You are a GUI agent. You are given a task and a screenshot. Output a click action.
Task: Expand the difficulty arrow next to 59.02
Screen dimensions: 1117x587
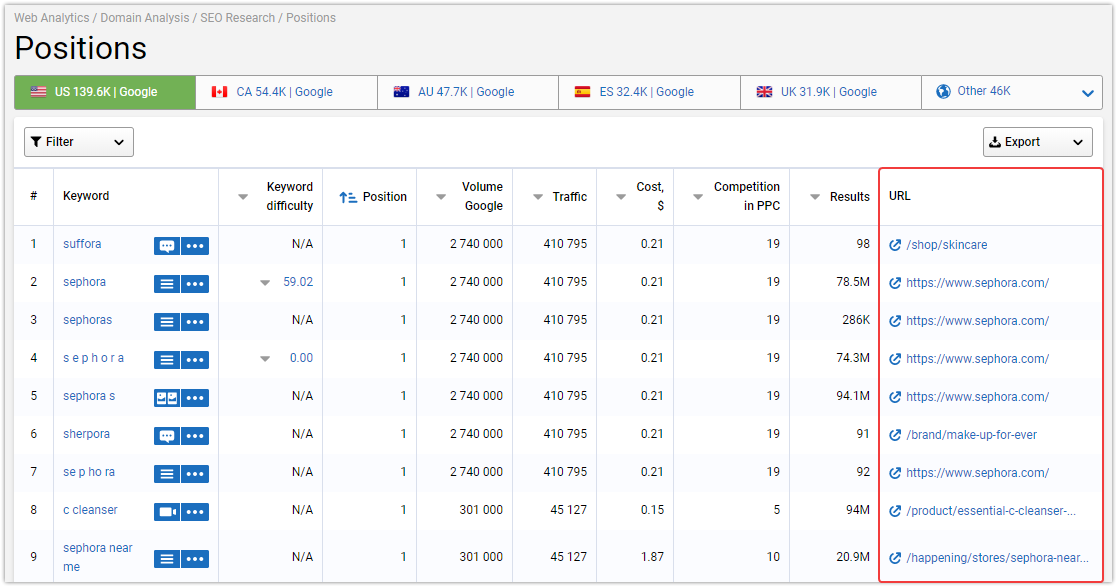pyautogui.click(x=265, y=283)
